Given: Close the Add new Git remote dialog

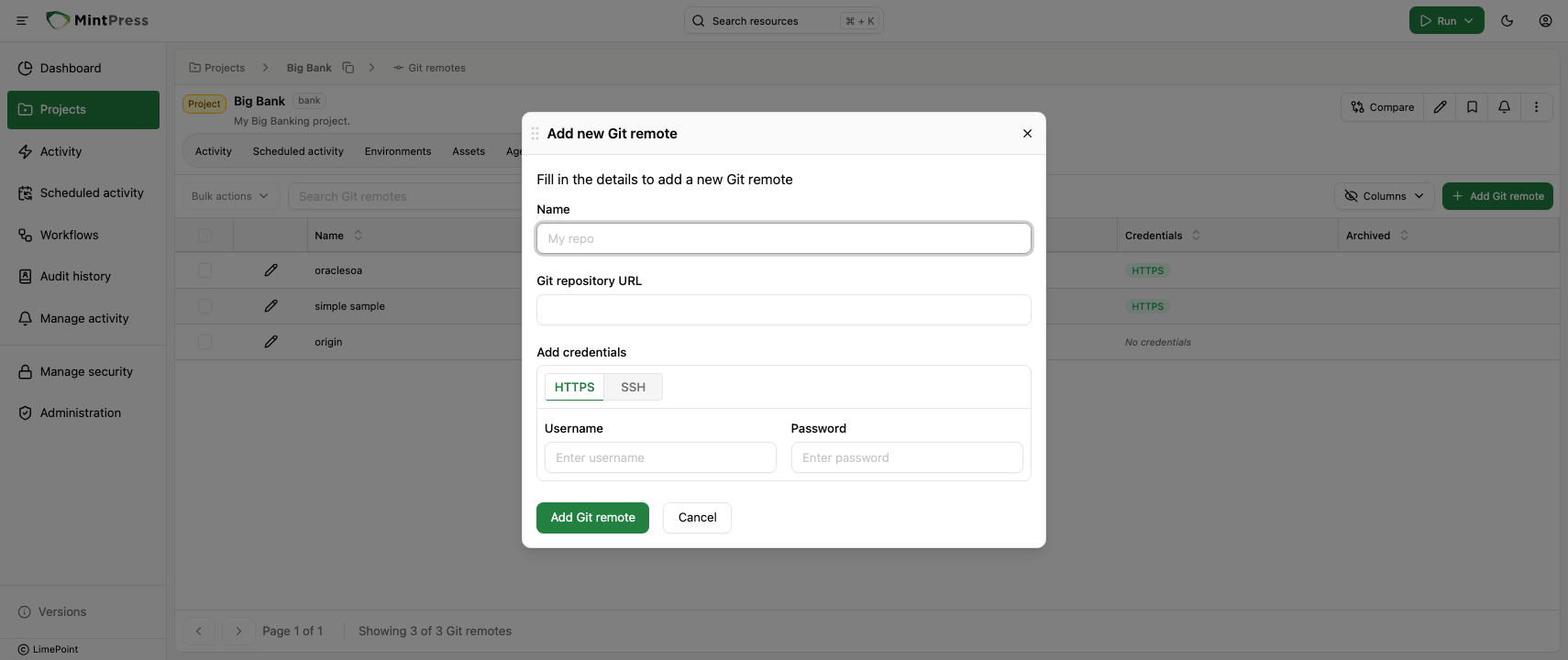Looking at the screenshot, I should tap(1027, 134).
